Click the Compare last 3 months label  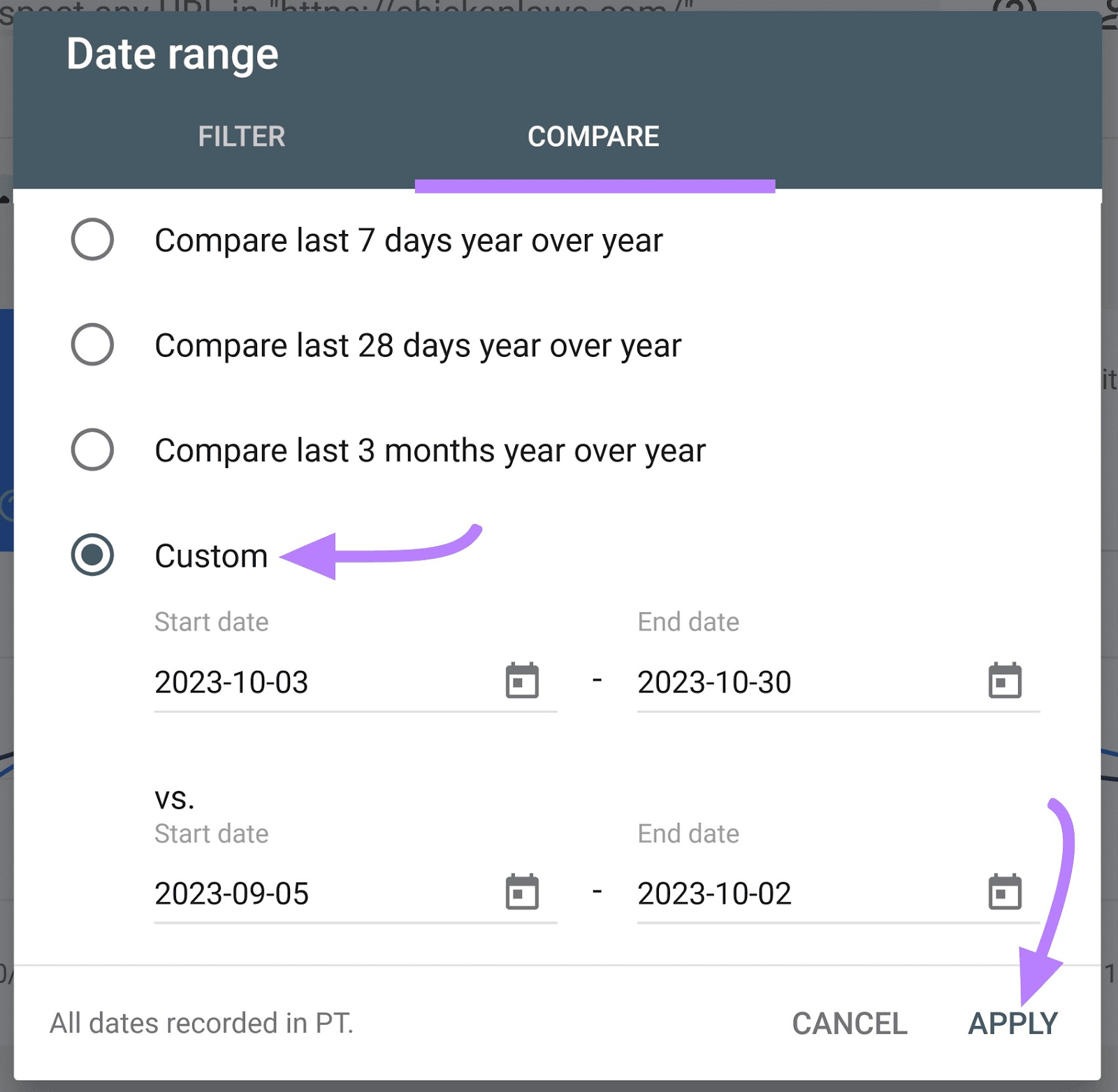(x=430, y=451)
